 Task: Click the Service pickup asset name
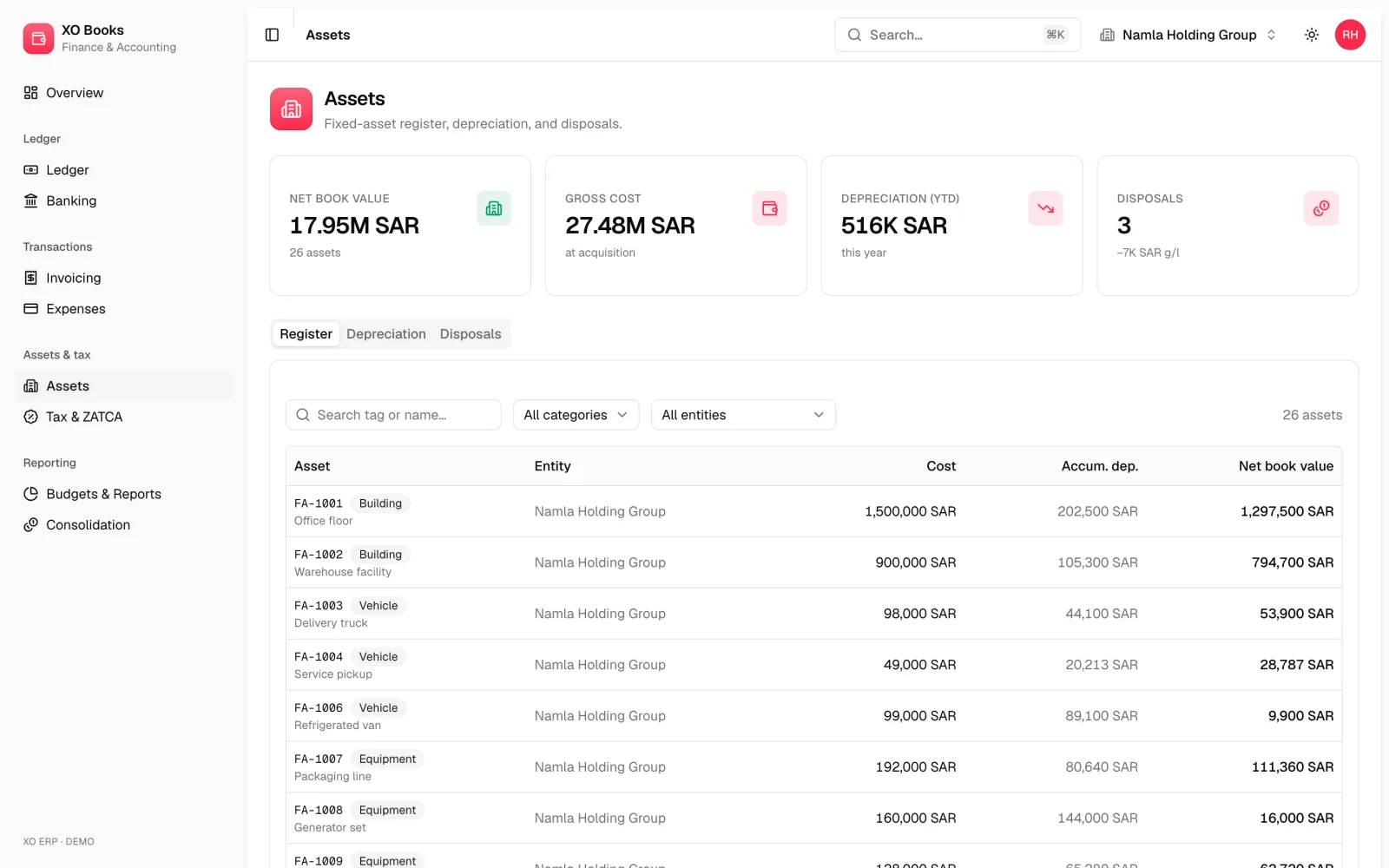point(333,674)
